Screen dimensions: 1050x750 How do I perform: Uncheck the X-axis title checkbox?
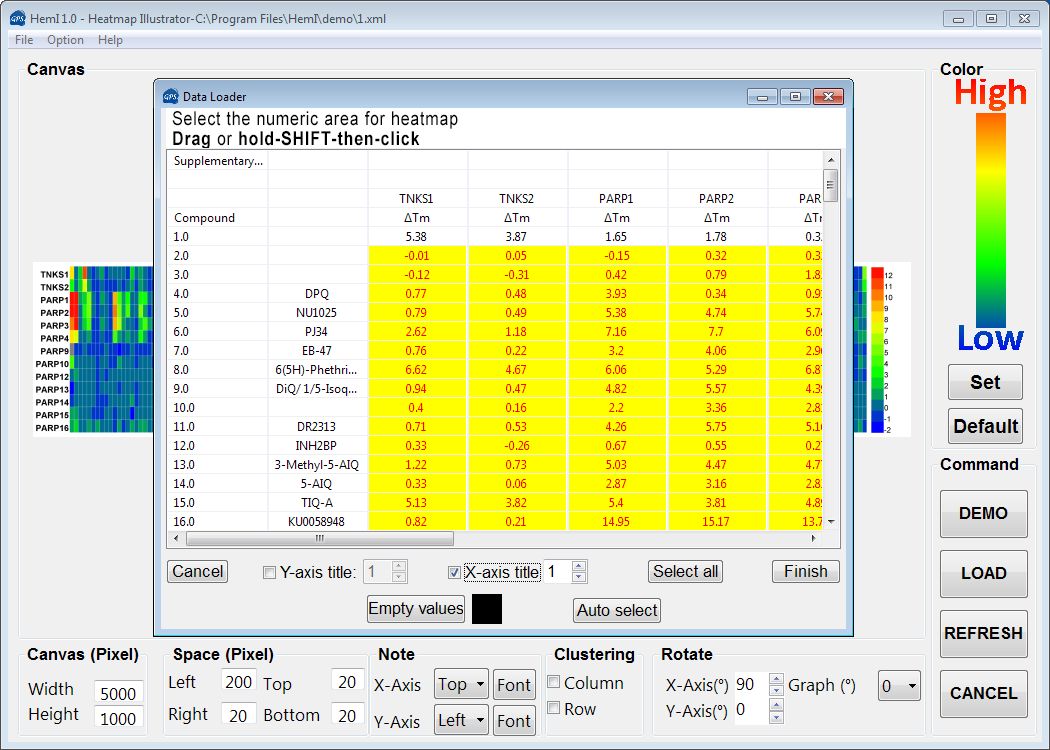(455, 573)
